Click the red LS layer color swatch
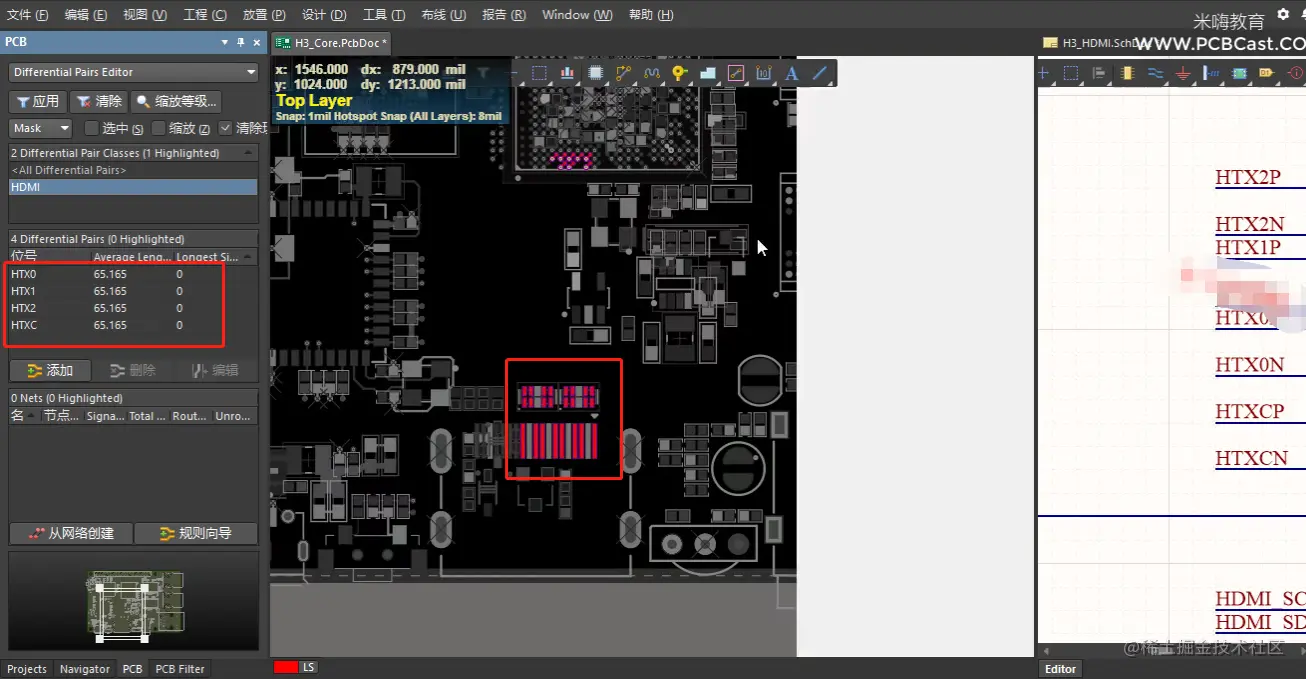The image size is (1306, 679). (285, 667)
